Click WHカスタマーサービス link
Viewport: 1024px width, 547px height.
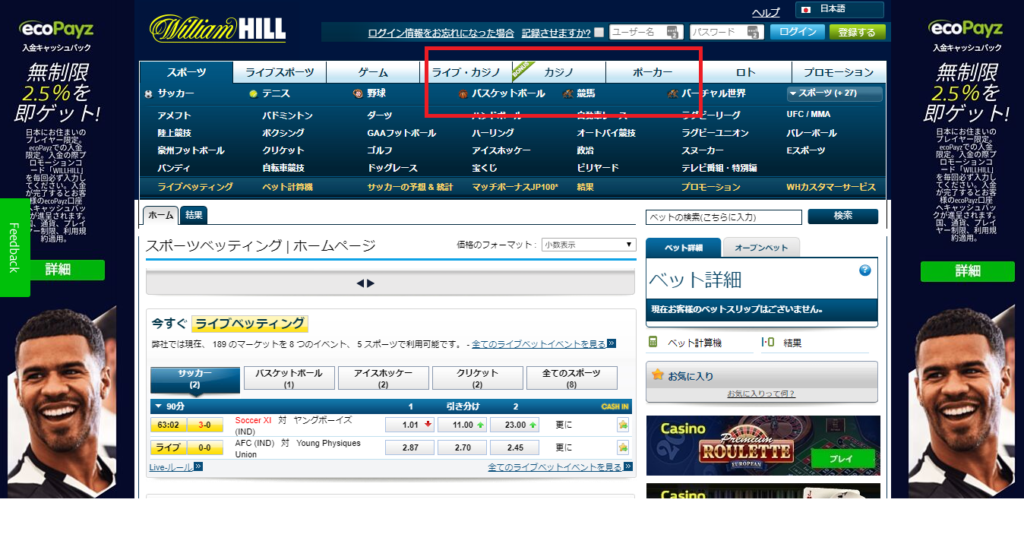click(831, 187)
